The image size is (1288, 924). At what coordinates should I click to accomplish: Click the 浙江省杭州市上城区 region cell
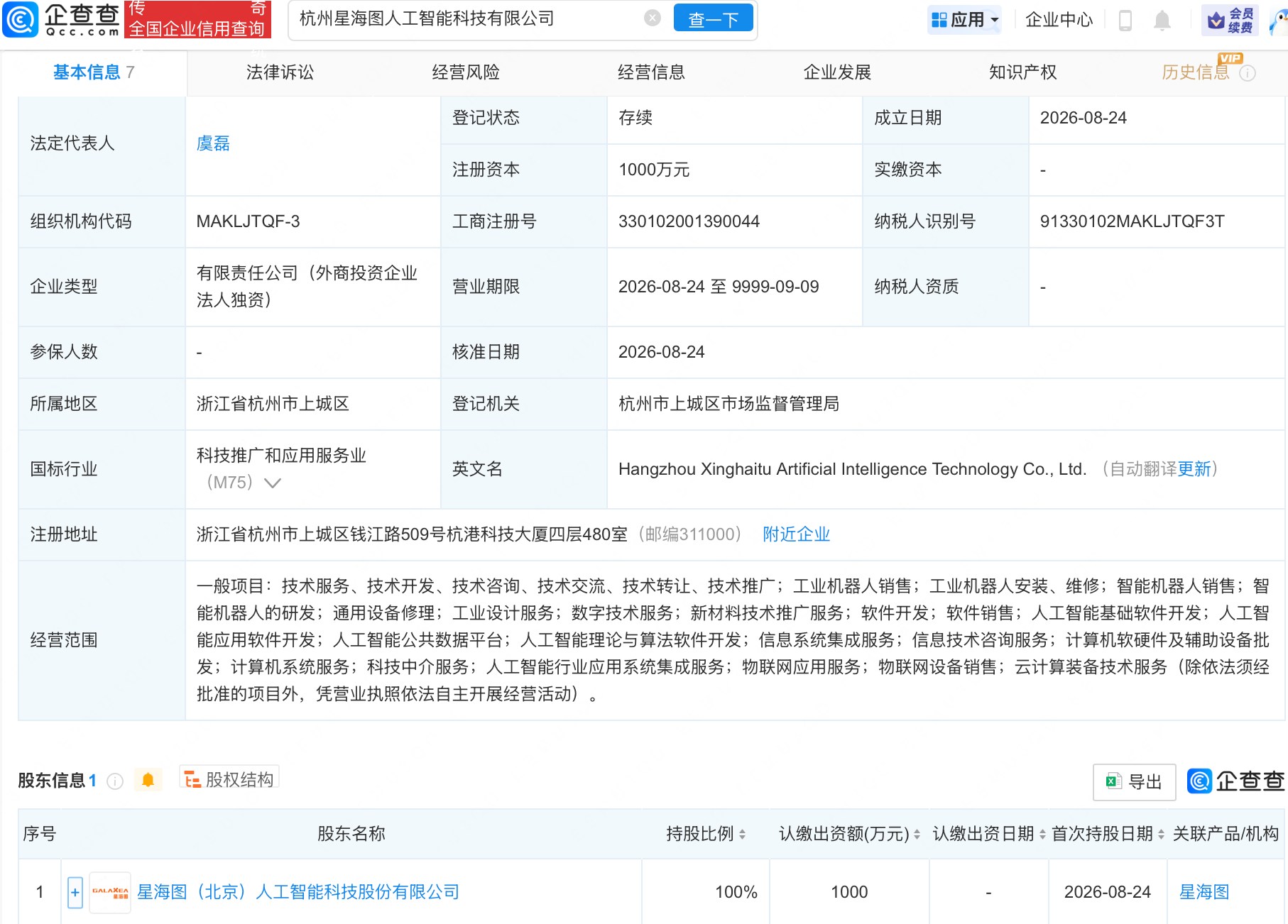point(273,404)
